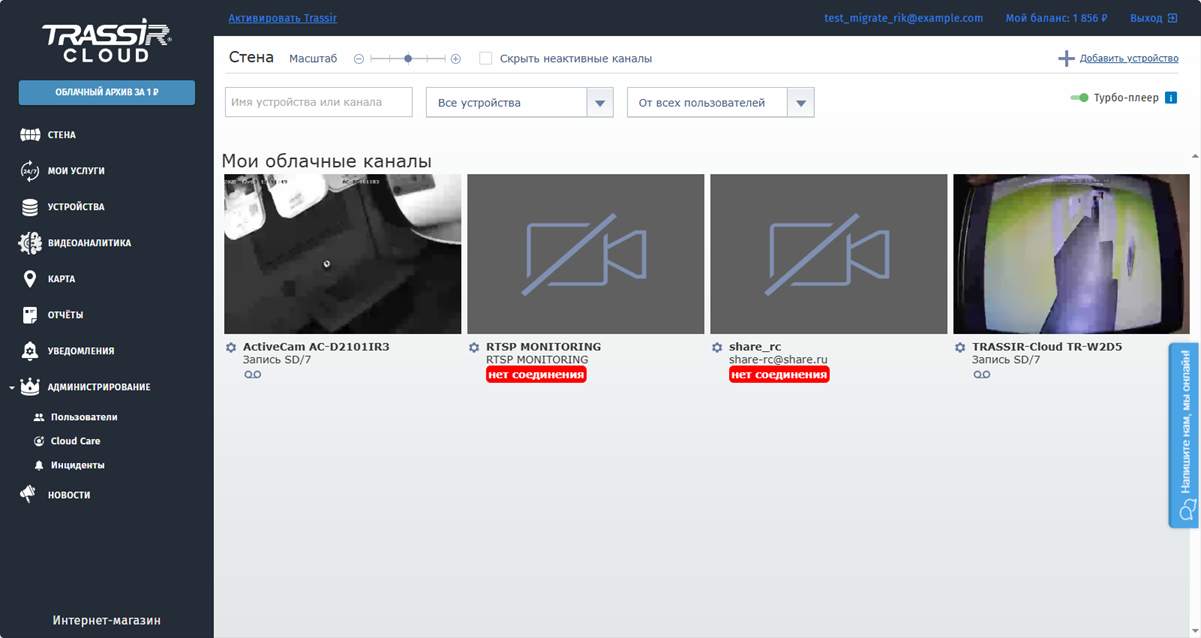Open Видеоаналитика in the sidebar
This screenshot has height=638, width=1201.
(x=89, y=243)
